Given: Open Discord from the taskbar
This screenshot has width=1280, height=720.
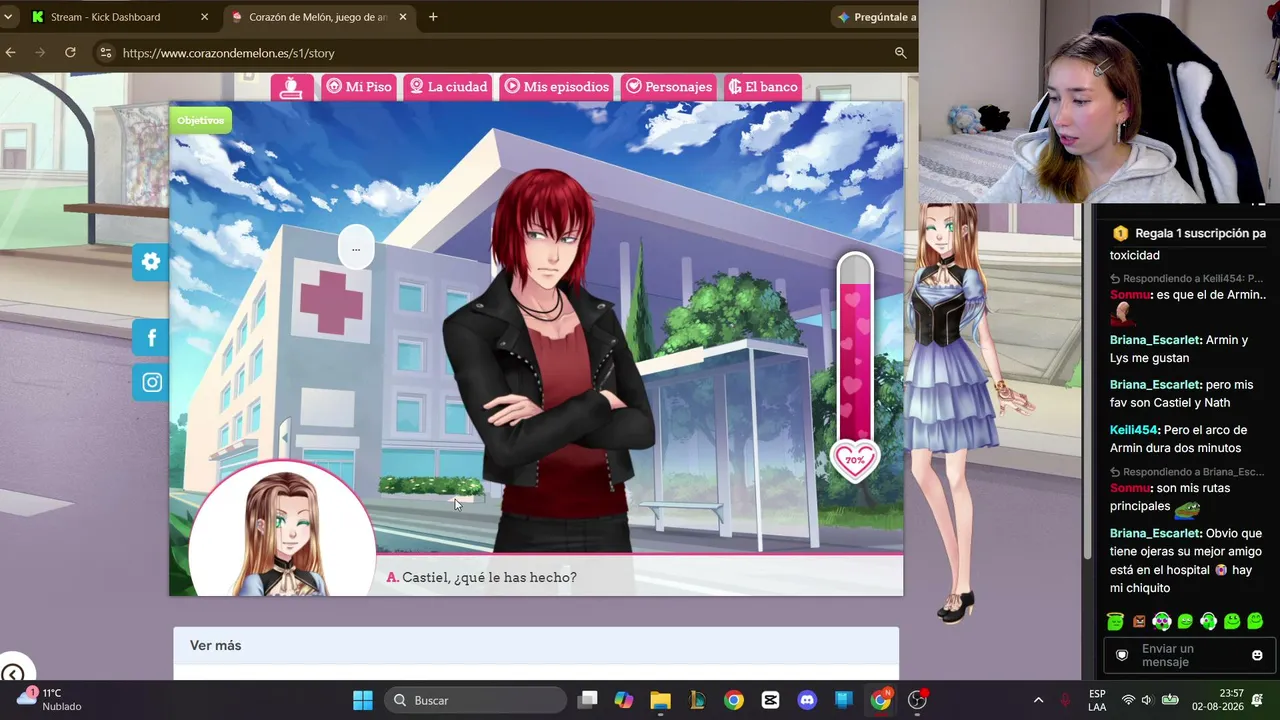Looking at the screenshot, I should pos(807,700).
